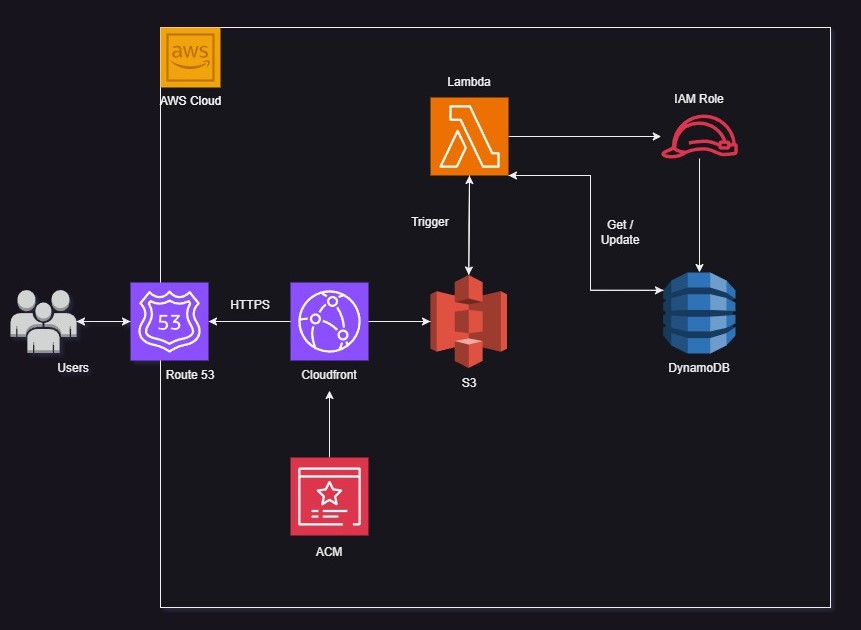Click the Users group icon

43,321
